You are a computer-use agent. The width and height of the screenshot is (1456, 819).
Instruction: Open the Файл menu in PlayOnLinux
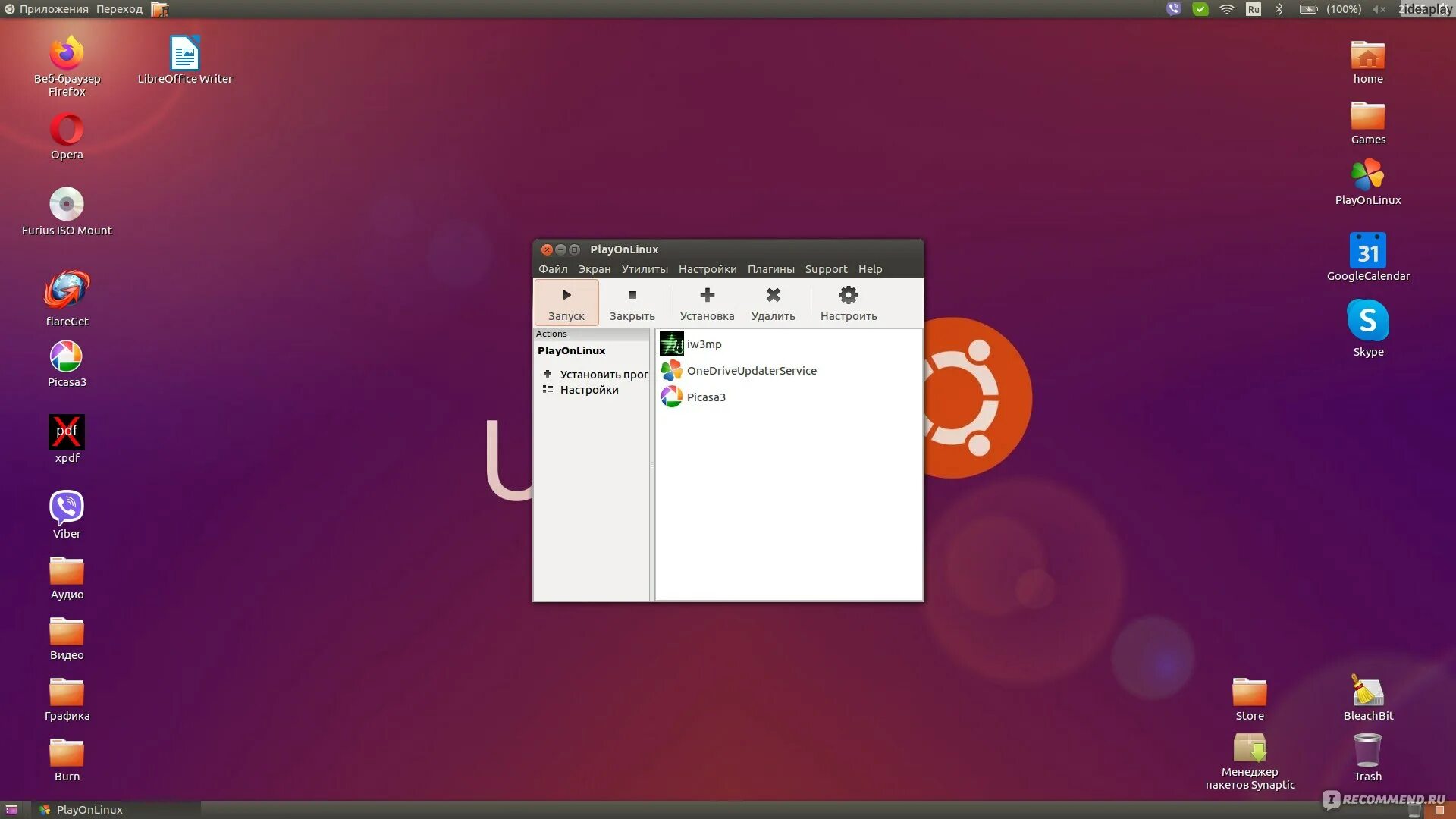553,269
